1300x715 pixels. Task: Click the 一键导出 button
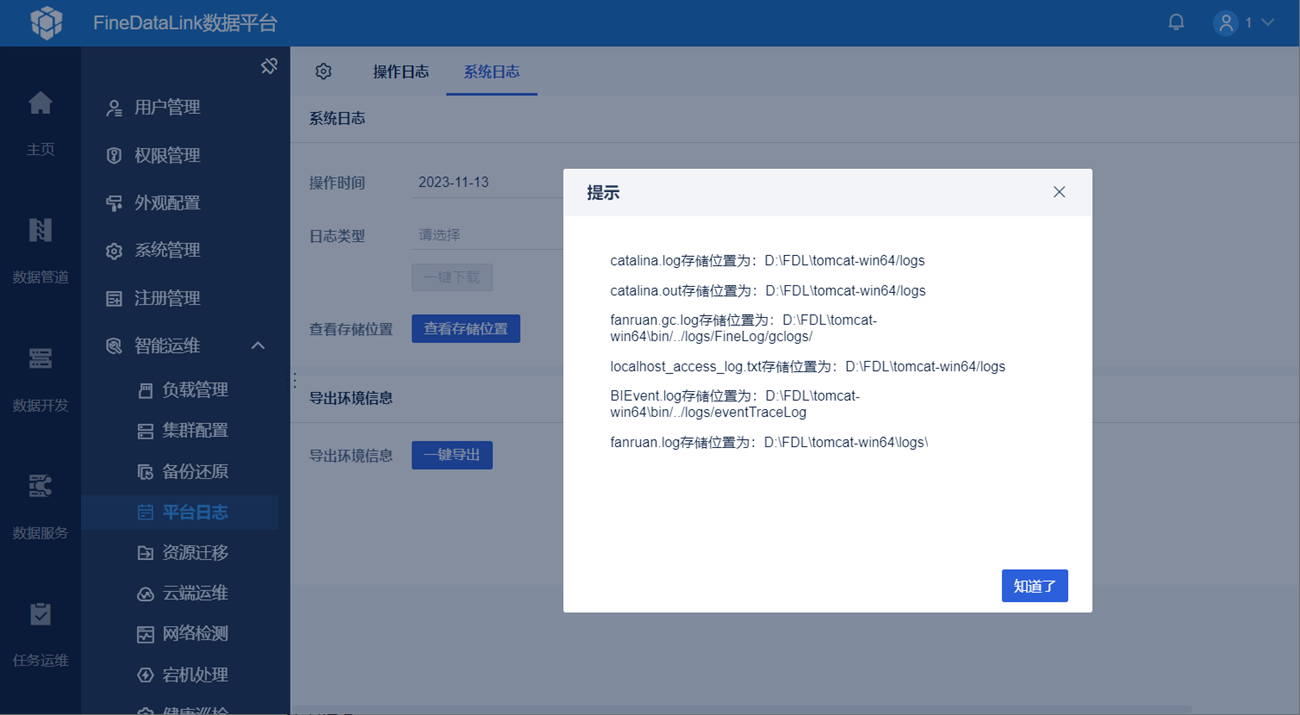point(452,455)
